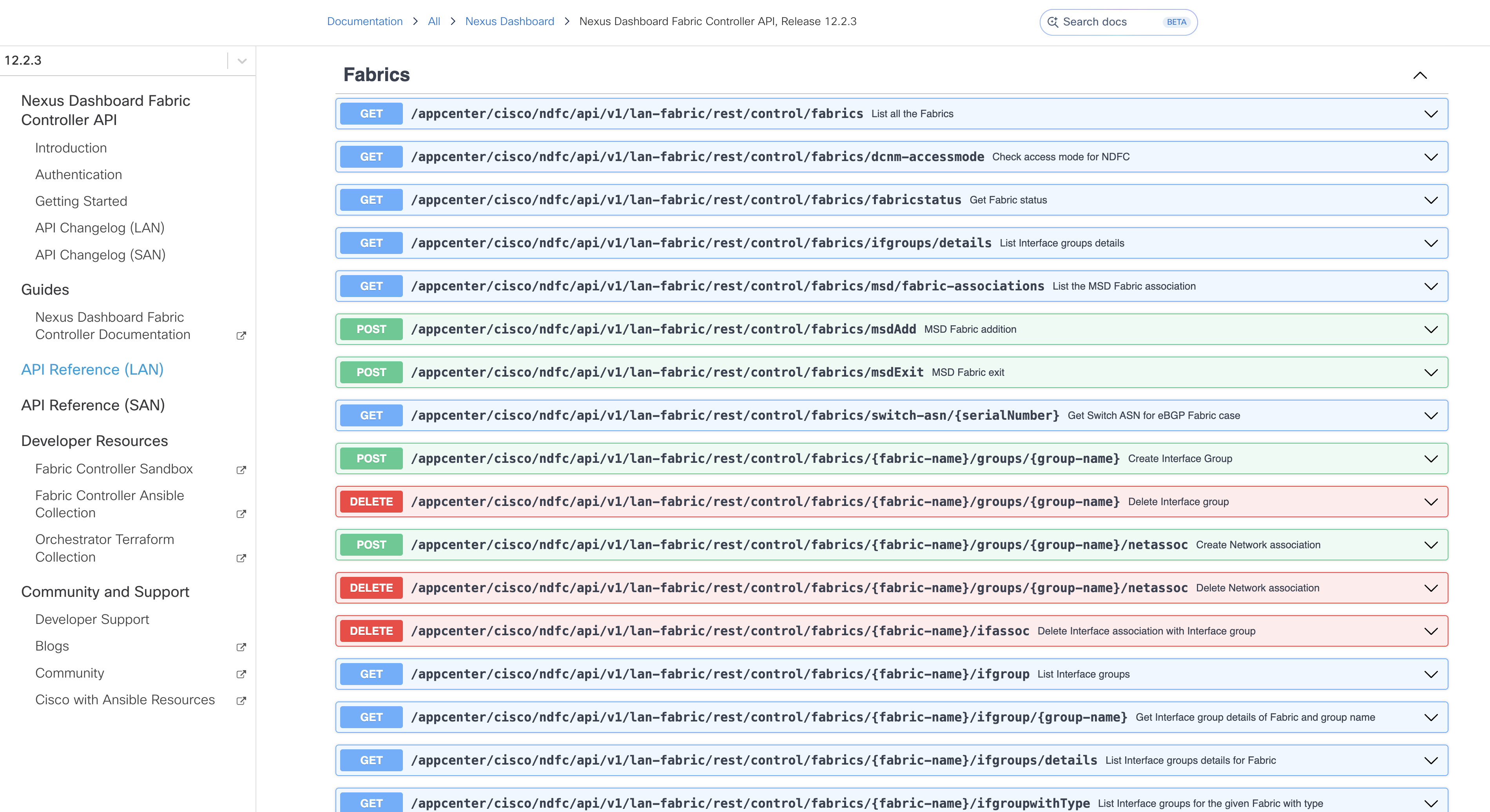Click POST badge for msdExit endpoint
The image size is (1490, 812).
coord(372,372)
